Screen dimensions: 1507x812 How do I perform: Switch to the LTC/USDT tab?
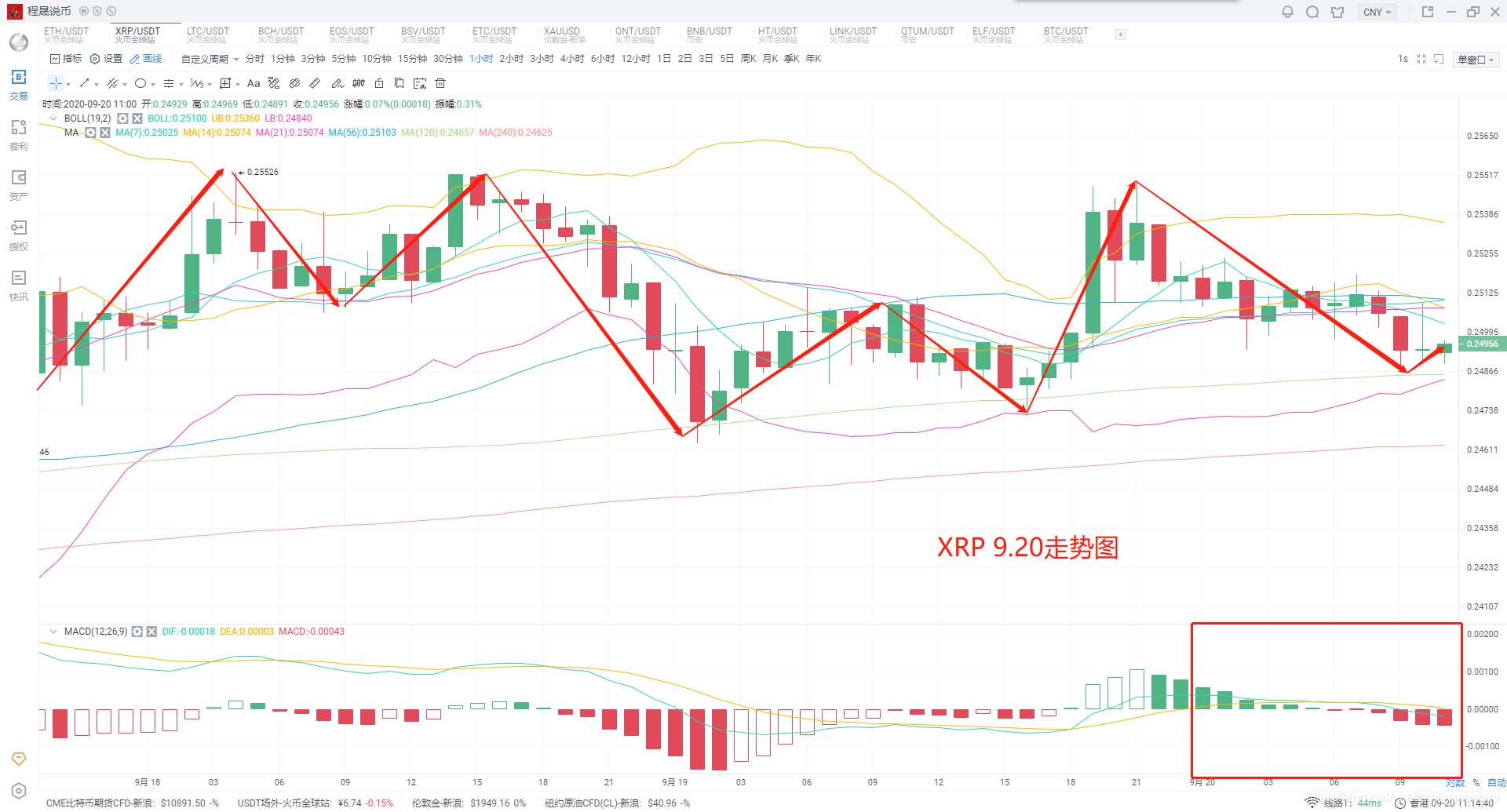(208, 35)
